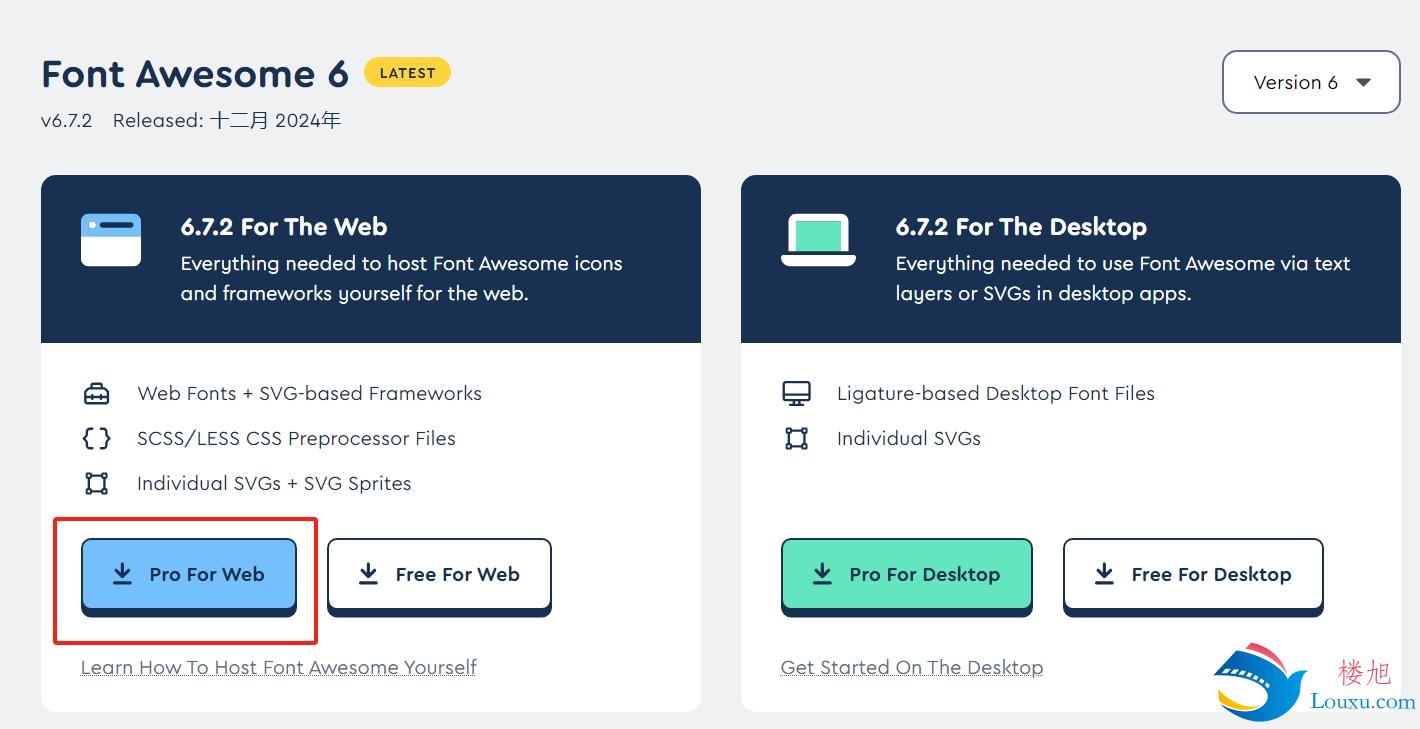Click the bounding box icon beside Individual SVGs
Image resolution: width=1420 pixels, height=729 pixels.
point(796,438)
